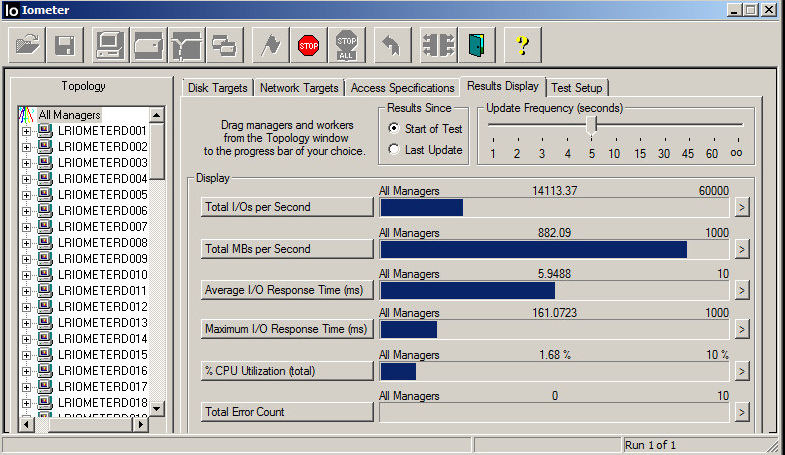Expand LRIOMETERD007 tree node
The image size is (785, 455).
coord(27,228)
